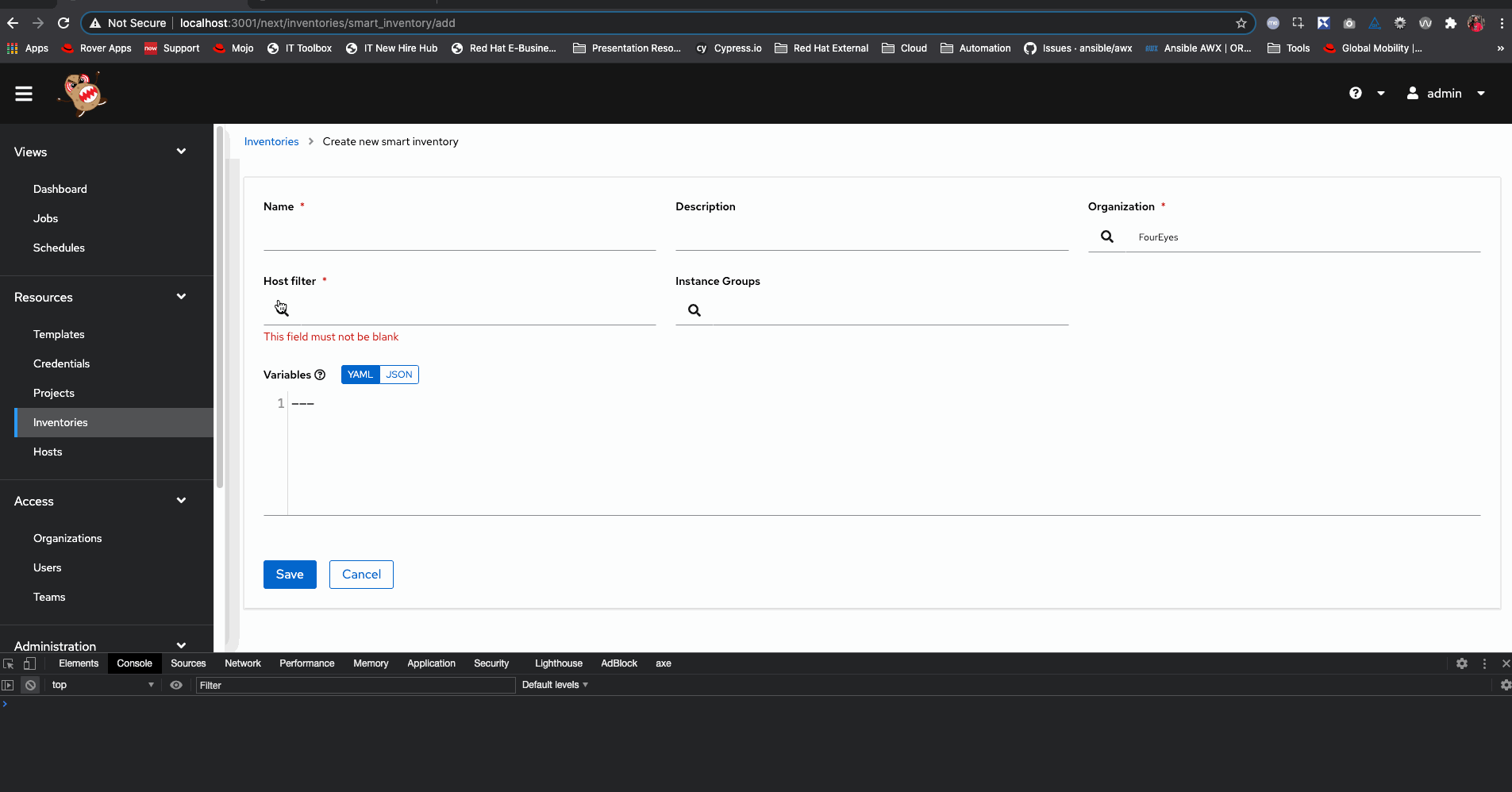
Task: Open the help question mark icon
Action: tap(1356, 93)
